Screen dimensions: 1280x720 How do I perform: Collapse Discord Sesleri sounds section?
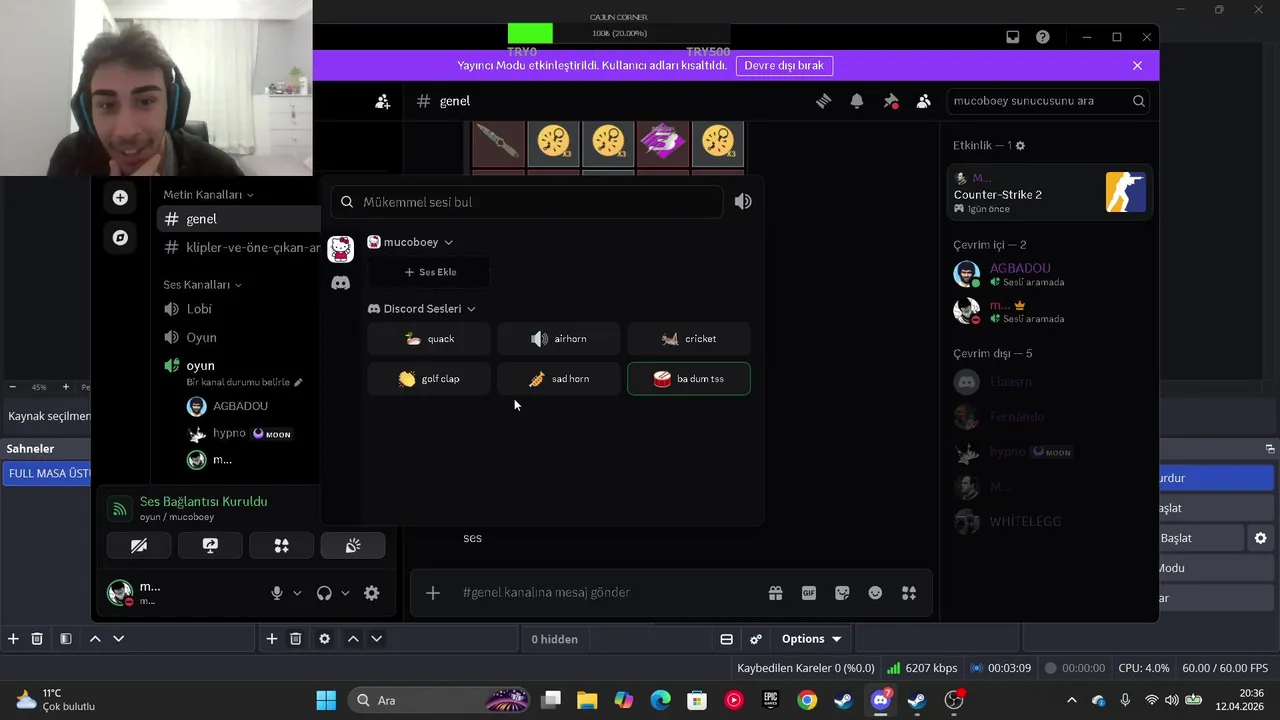(x=422, y=309)
